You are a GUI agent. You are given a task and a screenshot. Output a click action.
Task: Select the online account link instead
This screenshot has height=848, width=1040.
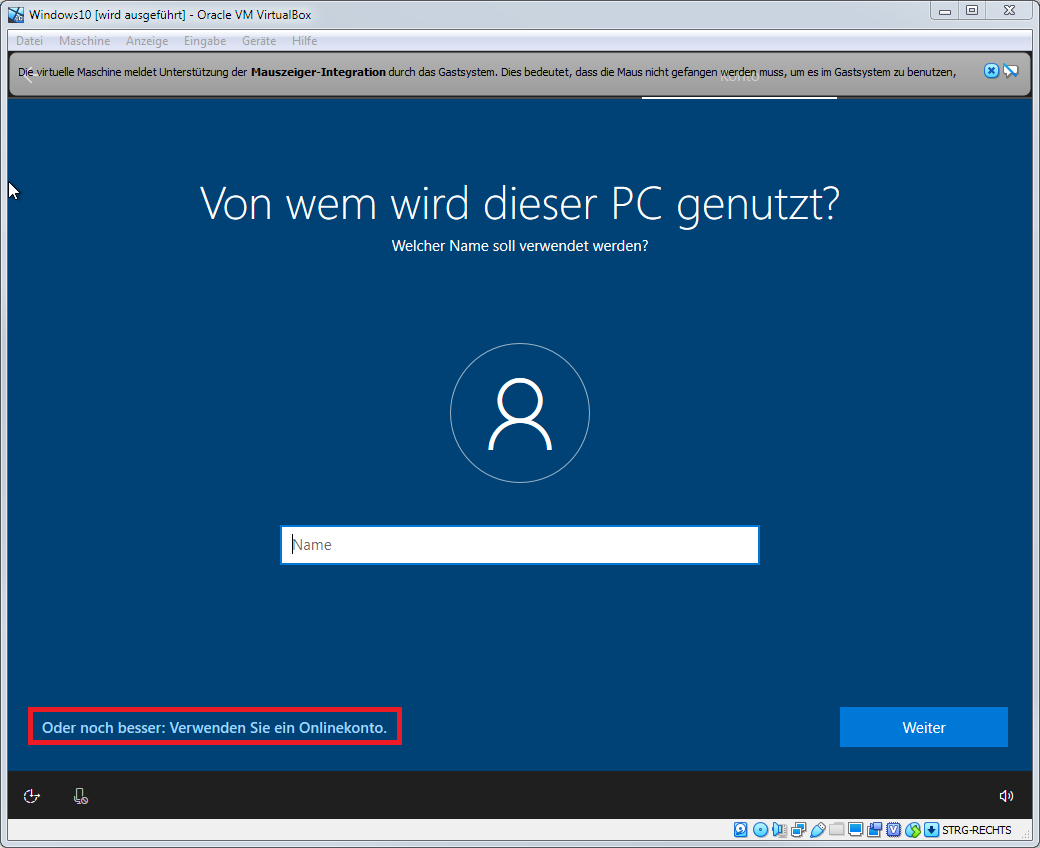214,727
